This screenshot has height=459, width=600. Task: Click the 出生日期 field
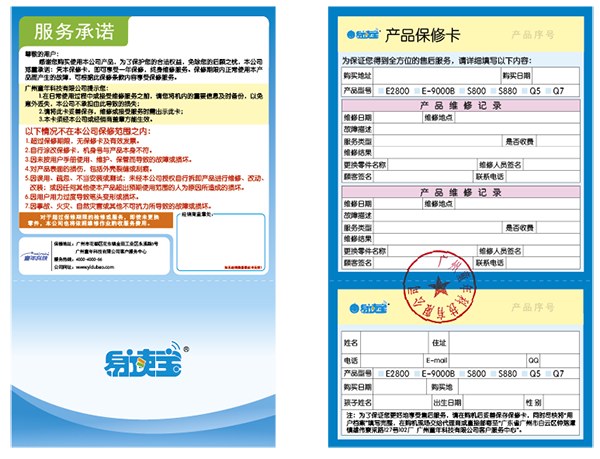tap(492, 402)
